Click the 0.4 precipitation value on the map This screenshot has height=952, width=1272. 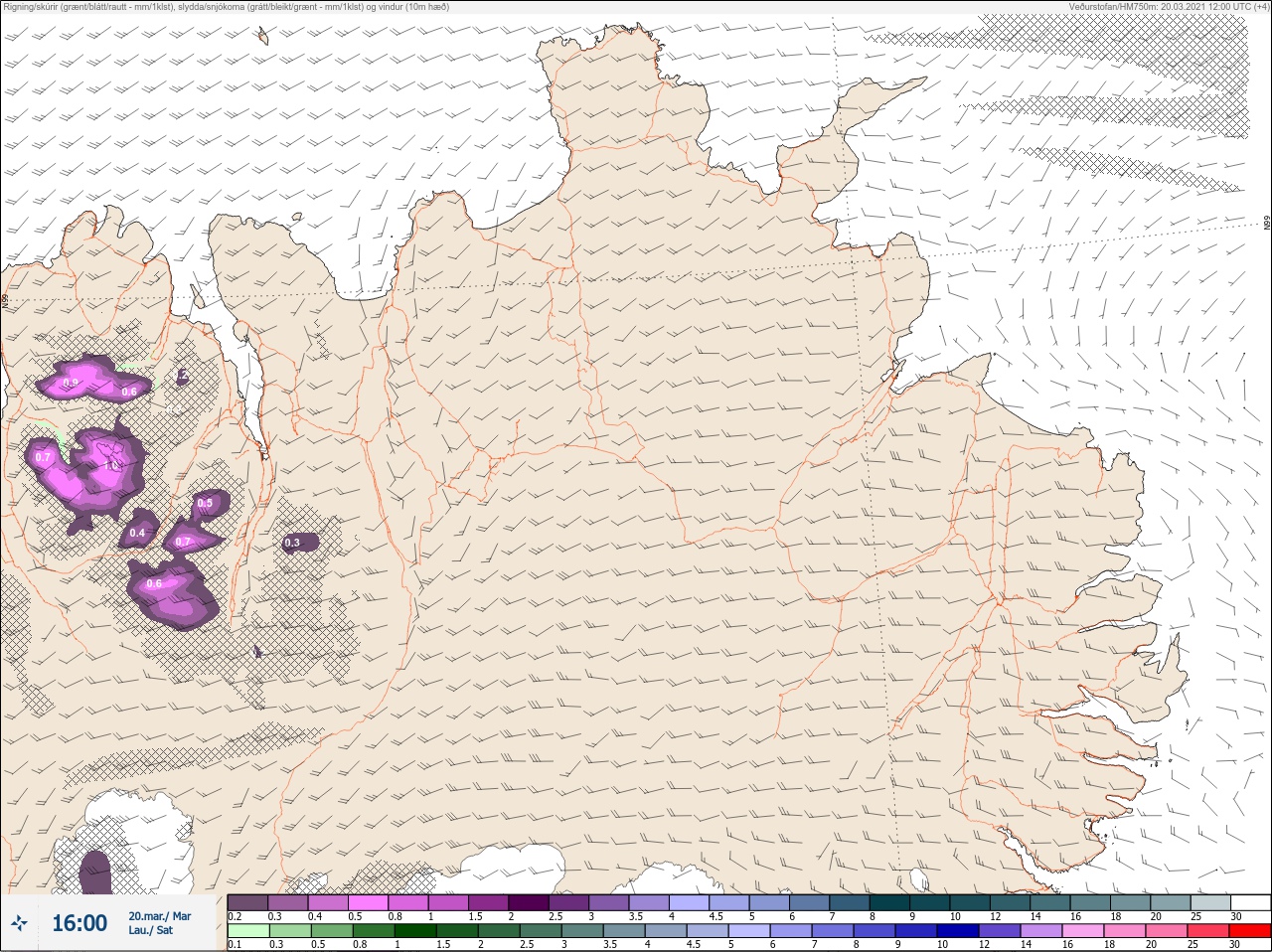point(137,534)
